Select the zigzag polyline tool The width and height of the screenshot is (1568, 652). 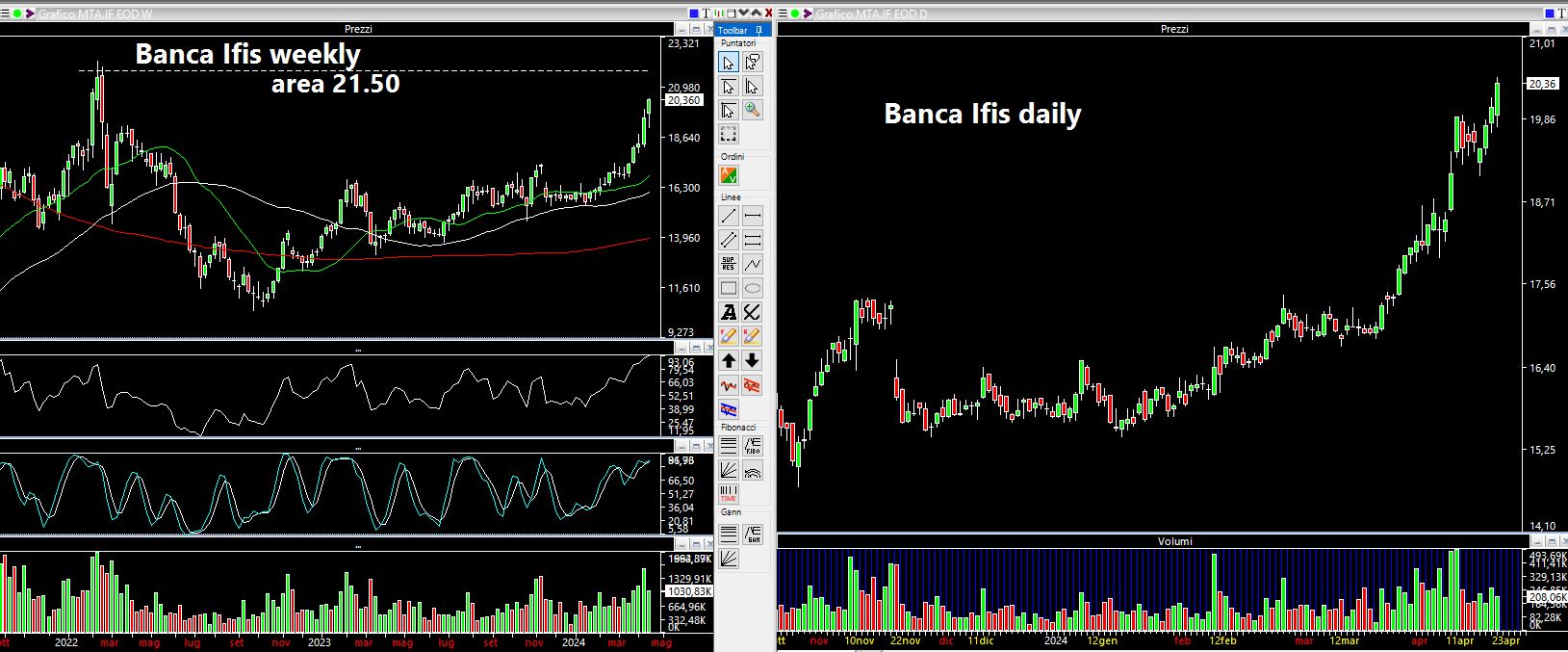(x=753, y=264)
